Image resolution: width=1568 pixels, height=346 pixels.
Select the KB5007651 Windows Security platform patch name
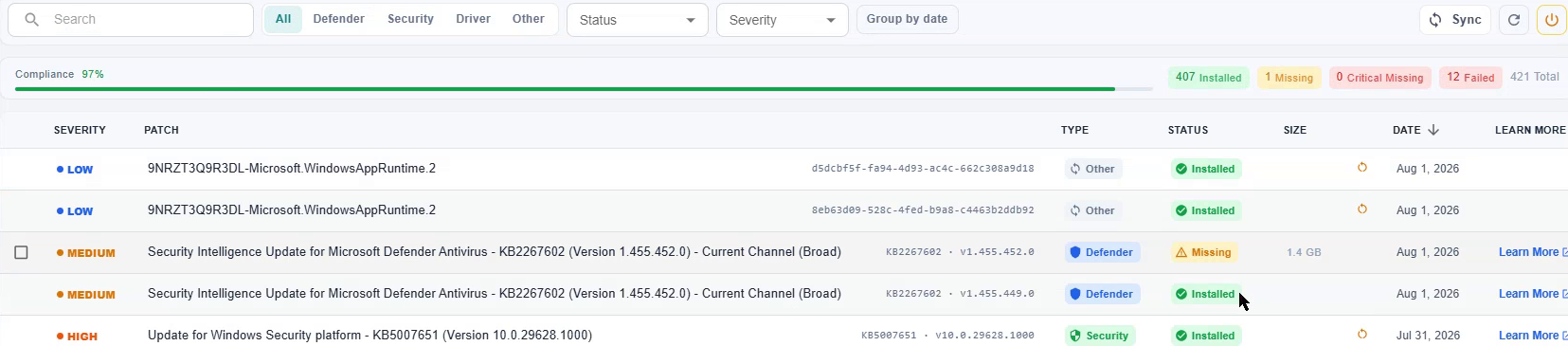point(369,335)
